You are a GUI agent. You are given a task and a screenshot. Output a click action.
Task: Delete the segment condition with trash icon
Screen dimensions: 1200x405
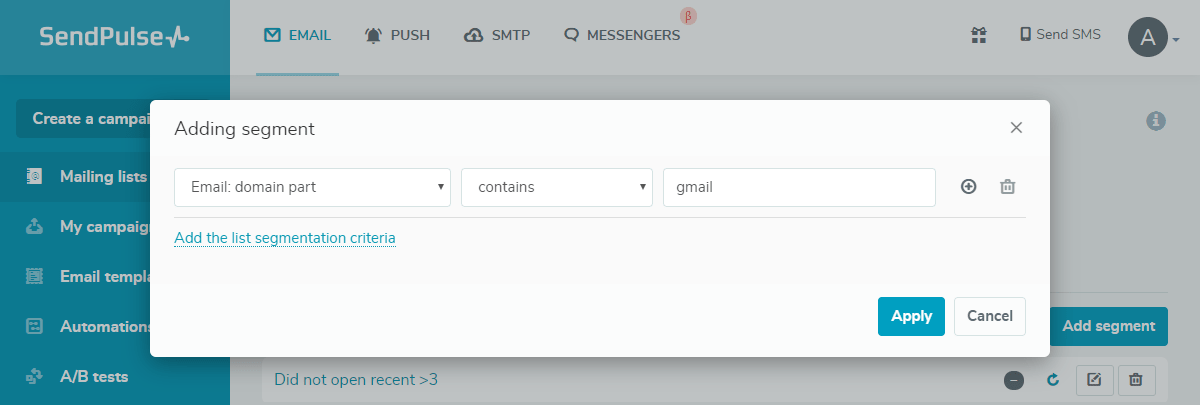click(x=1008, y=187)
